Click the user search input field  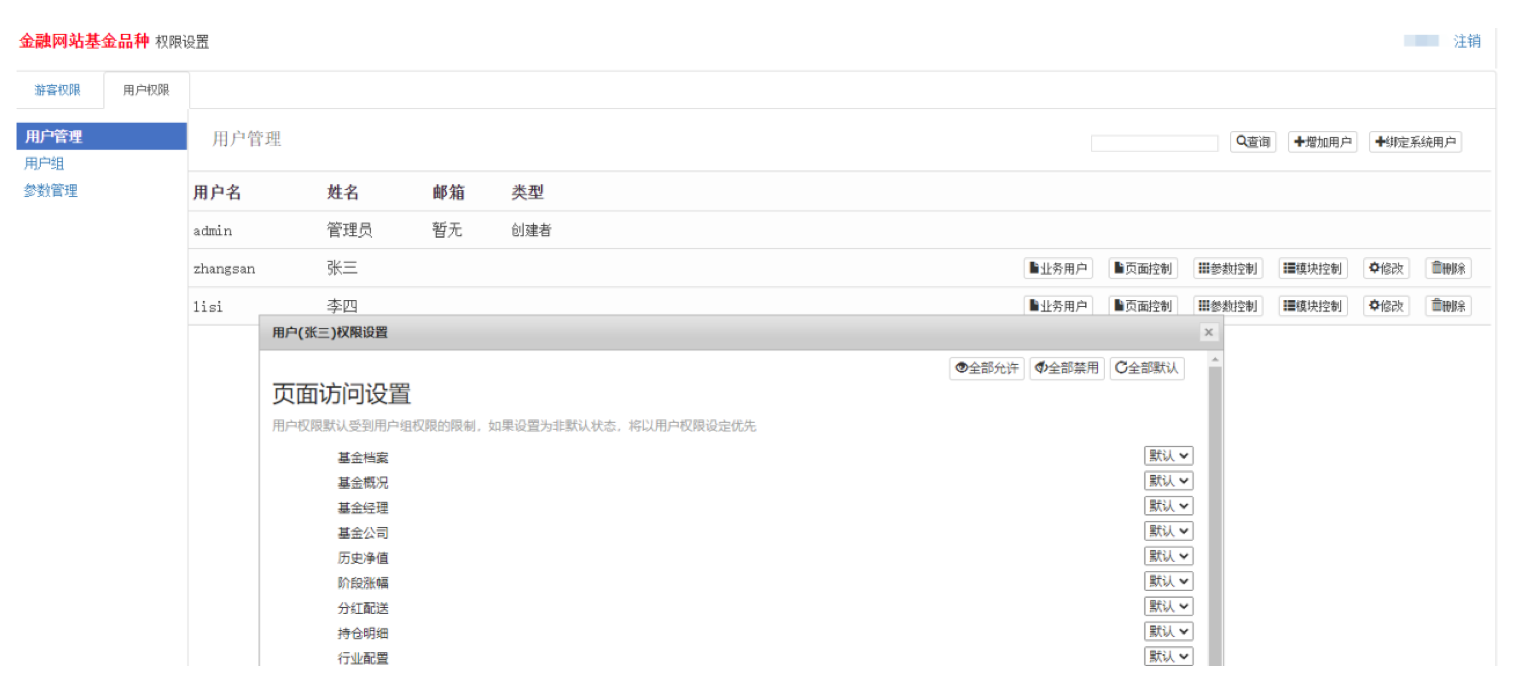(1154, 143)
